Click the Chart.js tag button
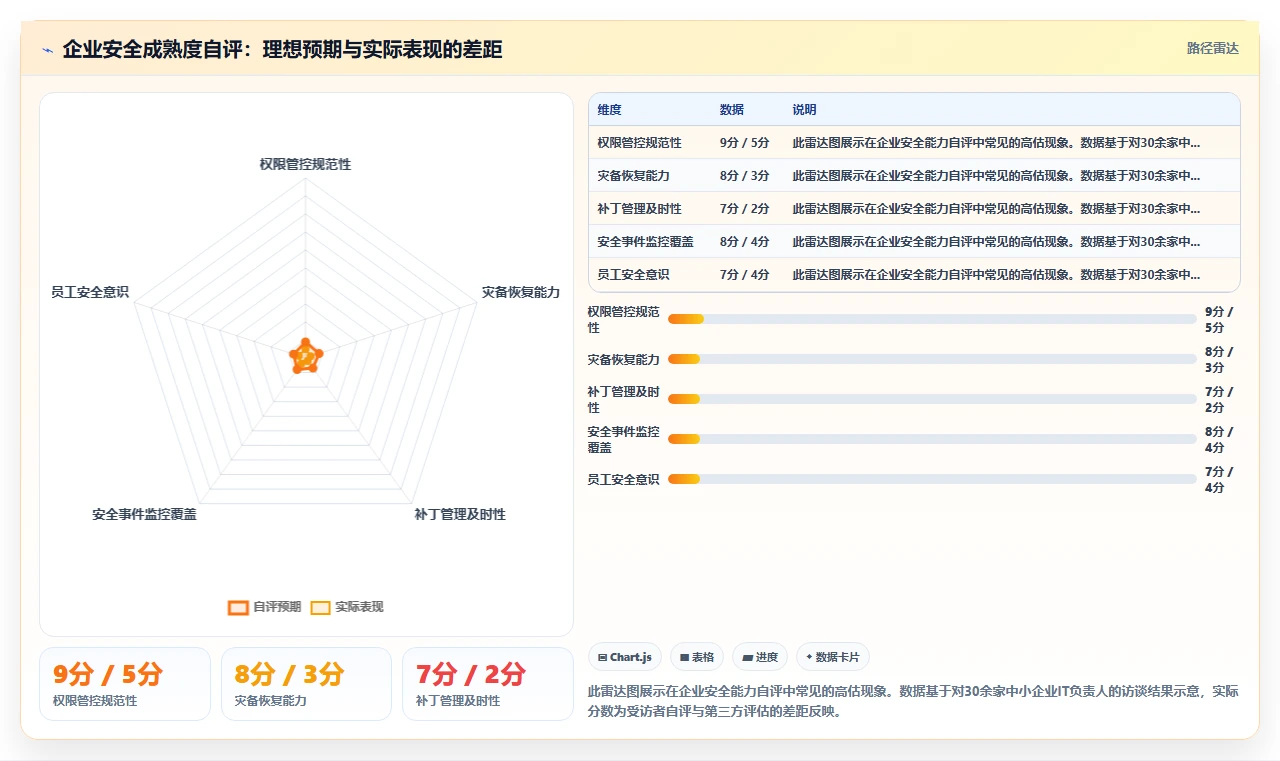Image resolution: width=1280 pixels, height=761 pixels. tap(625, 657)
